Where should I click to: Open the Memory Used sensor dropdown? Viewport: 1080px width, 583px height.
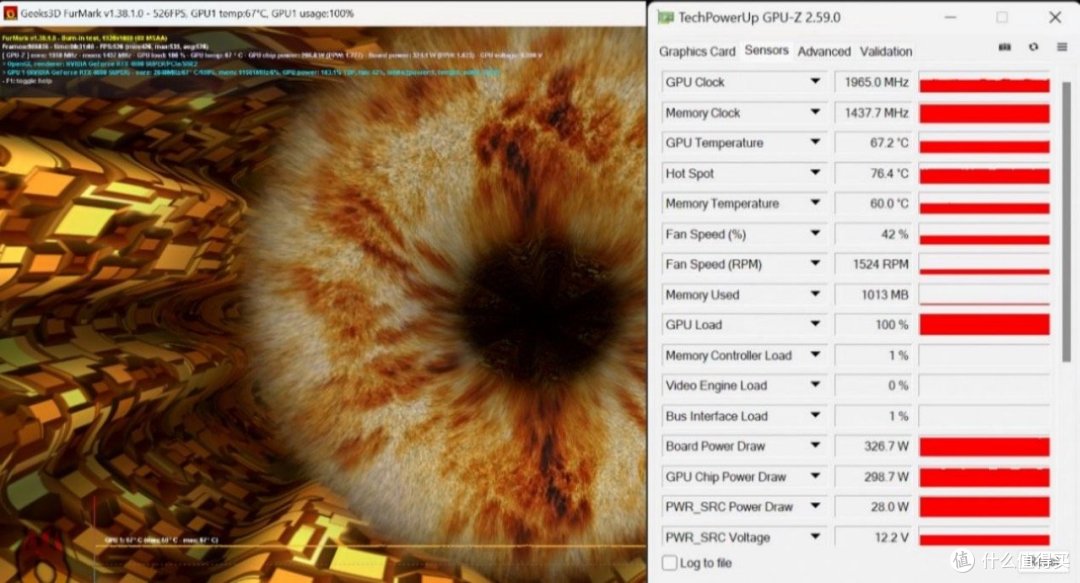(x=816, y=294)
